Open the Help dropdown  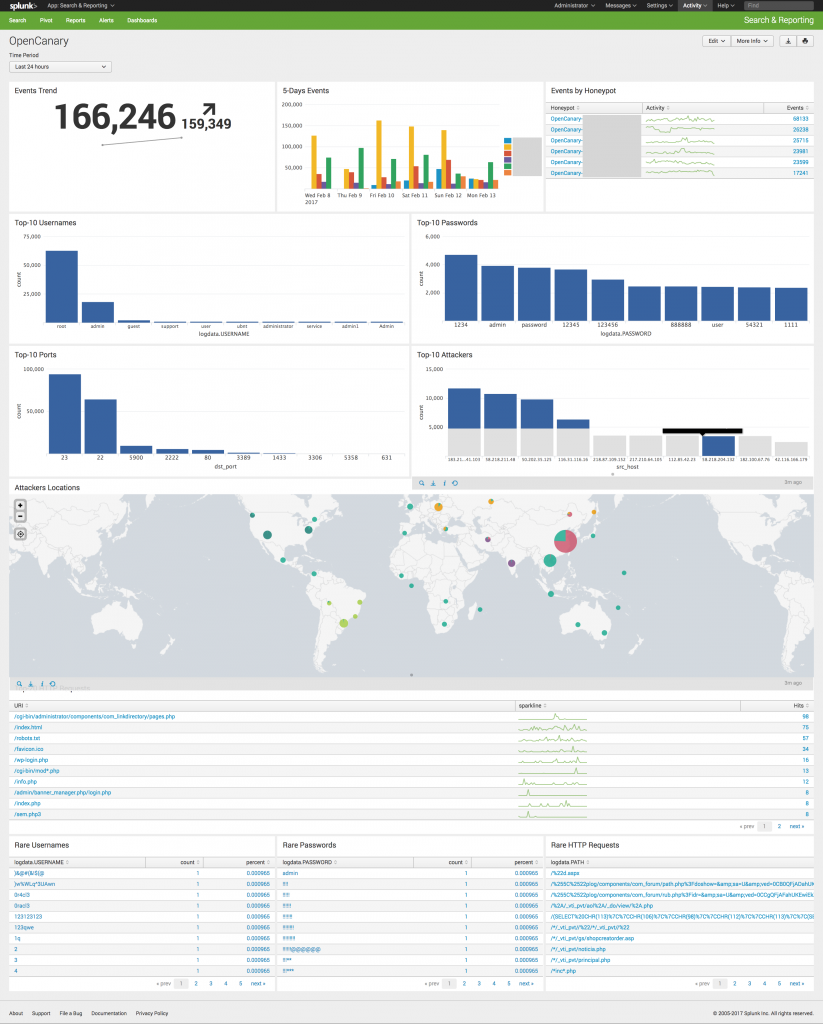pos(726,6)
